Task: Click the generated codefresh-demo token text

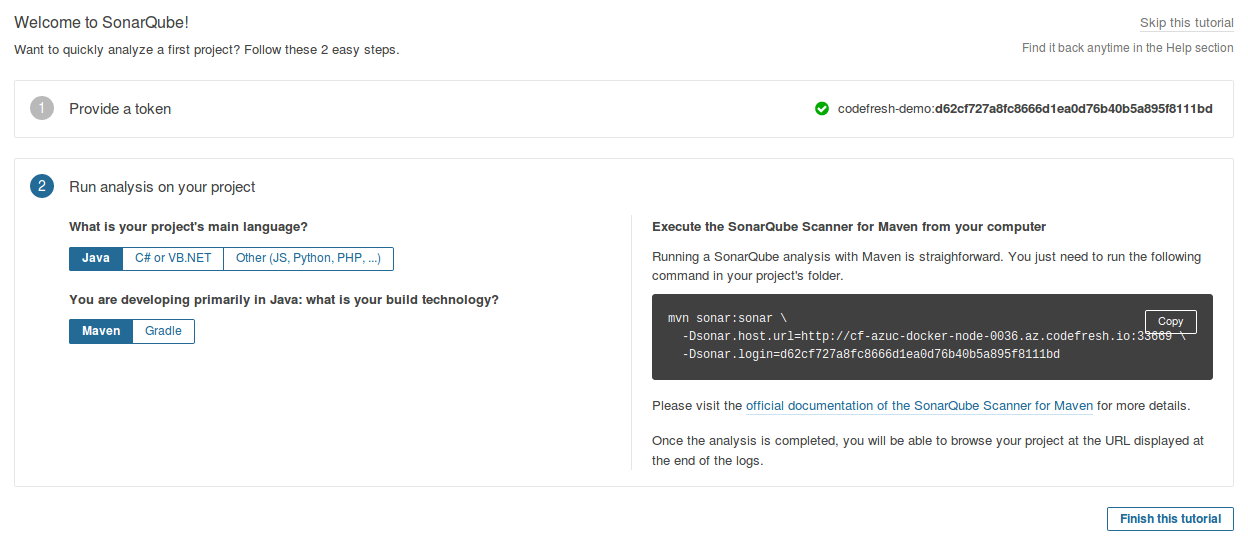Action: pyautogui.click(x=1025, y=108)
